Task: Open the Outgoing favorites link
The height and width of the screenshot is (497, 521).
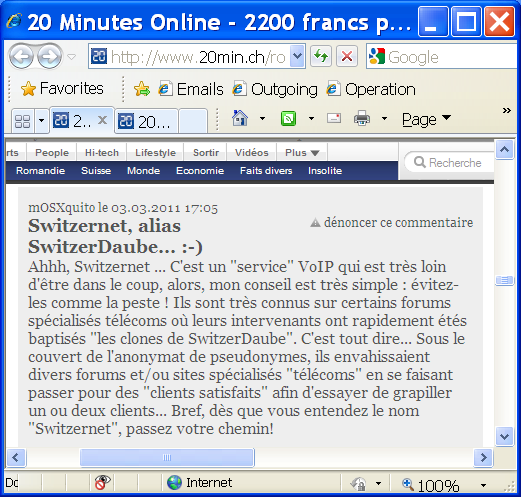Action: coord(275,89)
